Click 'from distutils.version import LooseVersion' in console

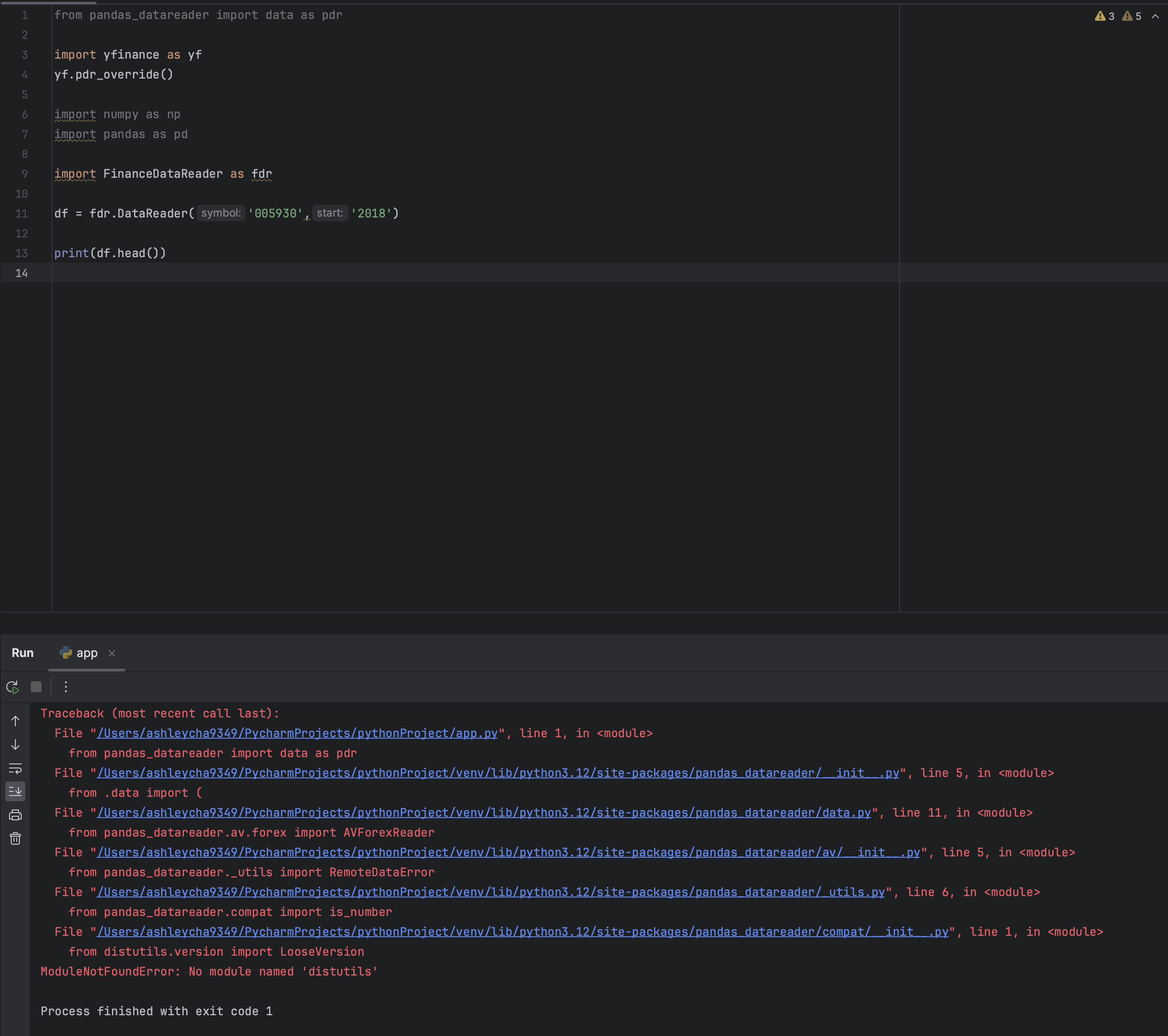[x=217, y=952]
